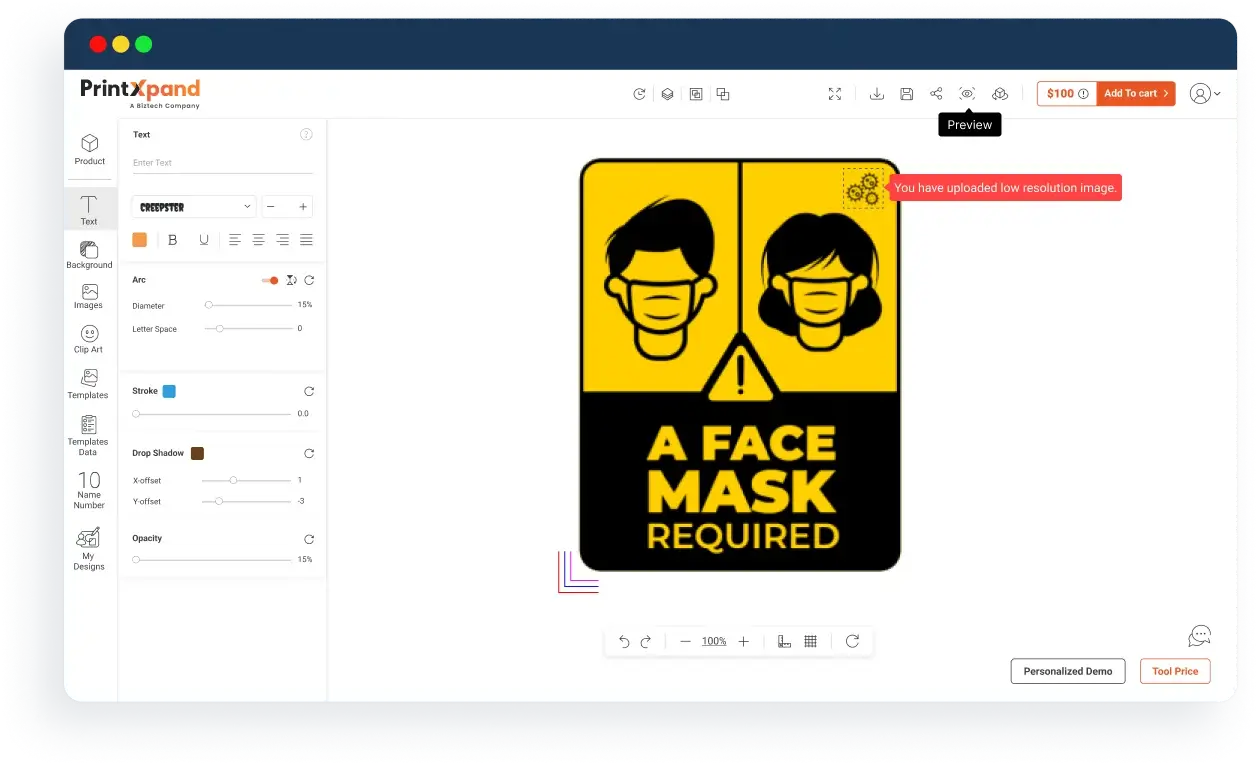Switch to the Templates sidebar tab

[x=89, y=384]
